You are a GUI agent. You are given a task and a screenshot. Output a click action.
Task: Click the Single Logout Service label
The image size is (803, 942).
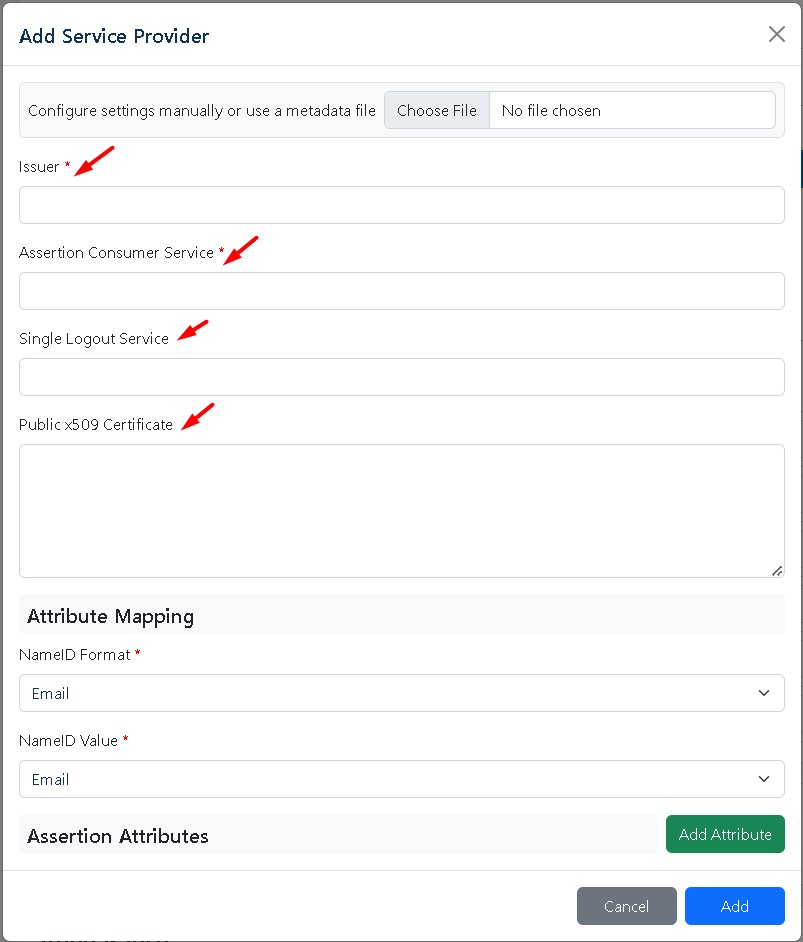[x=94, y=339]
